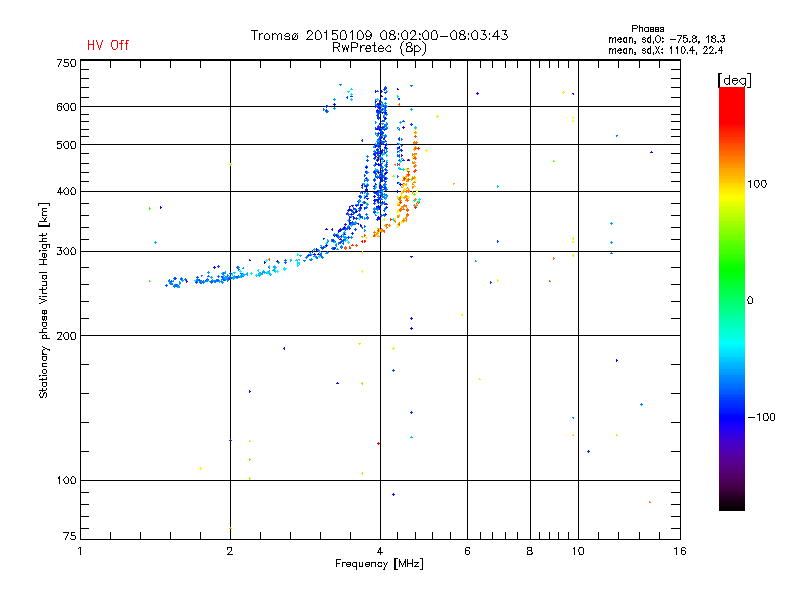Viewport: 800px width, 600px height.
Task: Click the plot title 'Tromsø 20150109 08:02:00-08:03:43'
Action: 379,35
